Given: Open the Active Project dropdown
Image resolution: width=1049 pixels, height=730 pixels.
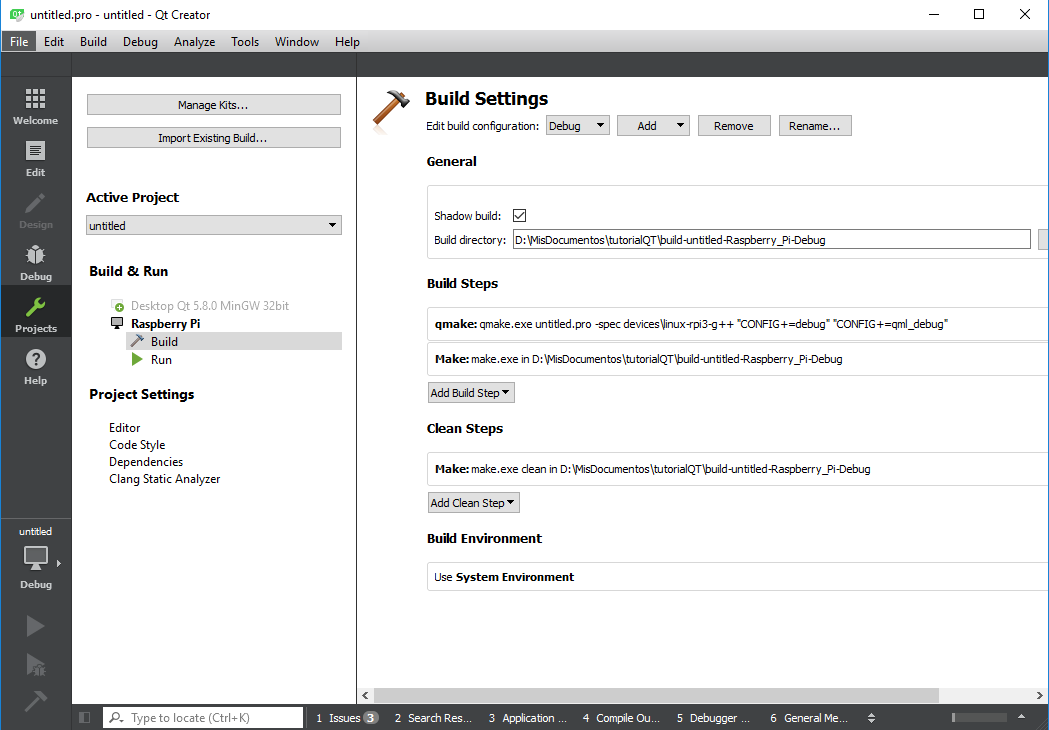Looking at the screenshot, I should tap(214, 225).
